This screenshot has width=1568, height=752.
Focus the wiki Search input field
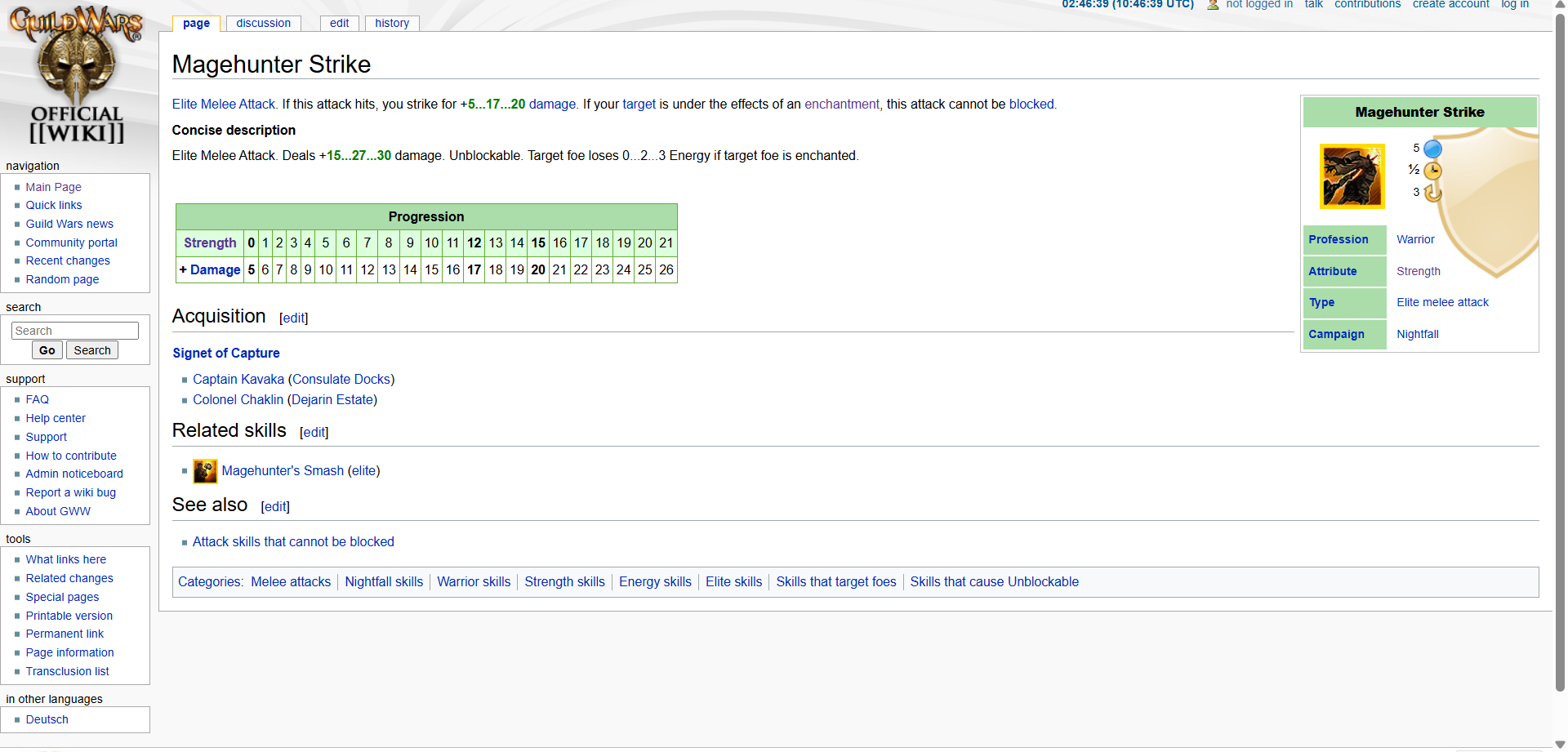click(x=75, y=331)
